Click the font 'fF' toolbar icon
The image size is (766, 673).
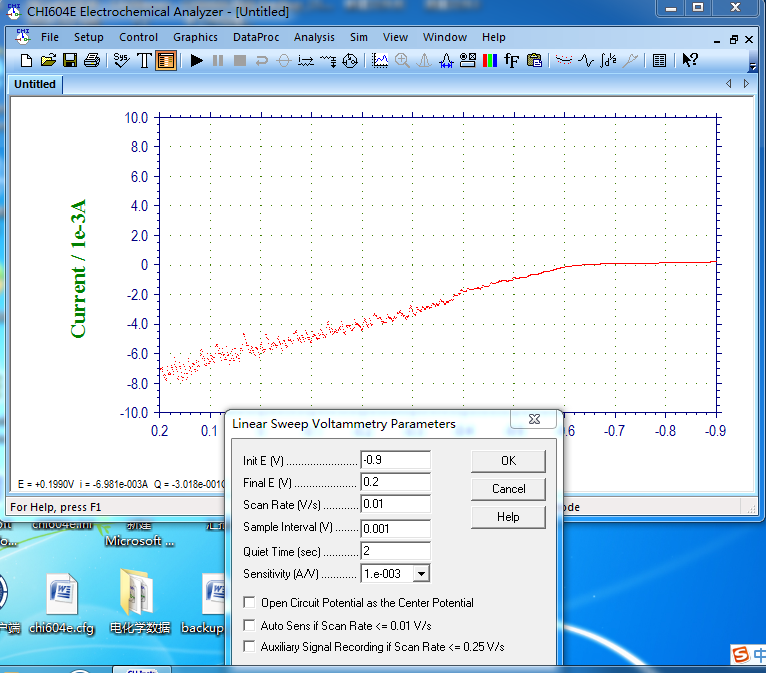[x=512, y=61]
